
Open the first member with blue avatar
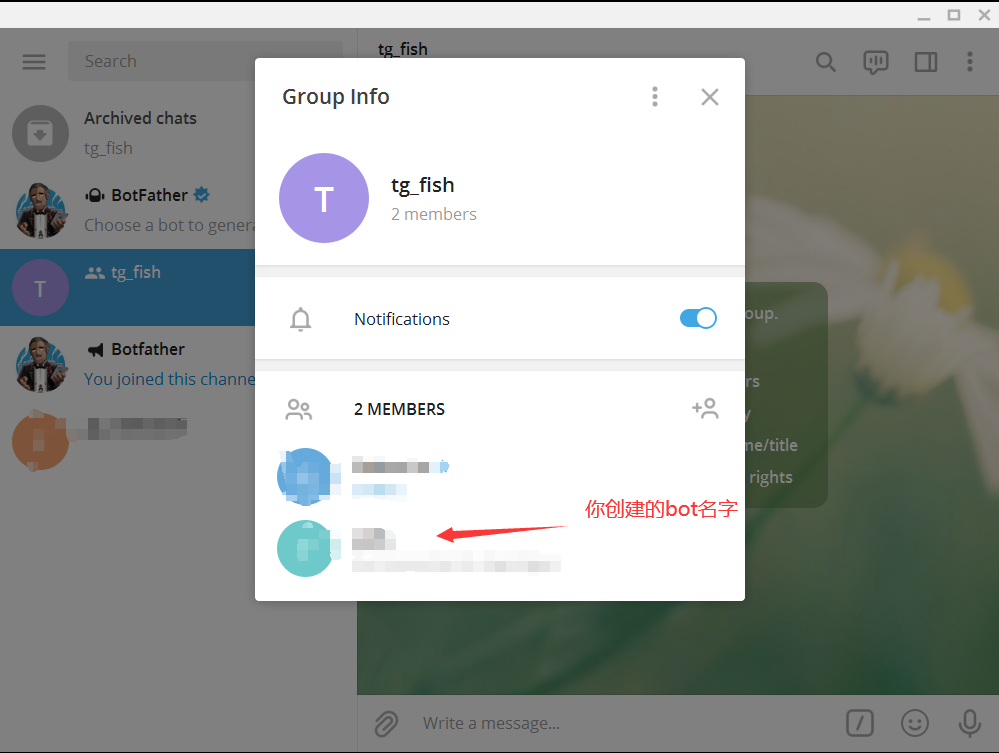(500, 477)
